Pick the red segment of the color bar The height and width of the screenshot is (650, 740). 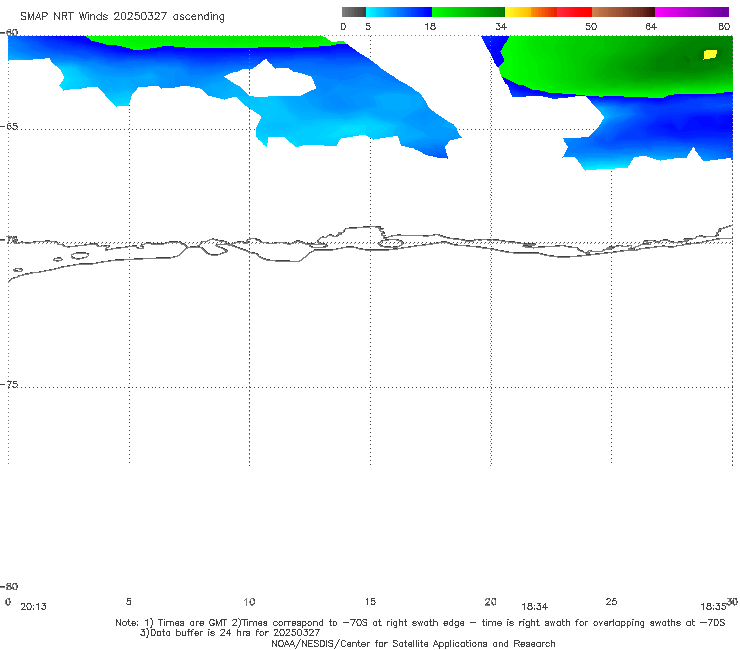point(574,12)
